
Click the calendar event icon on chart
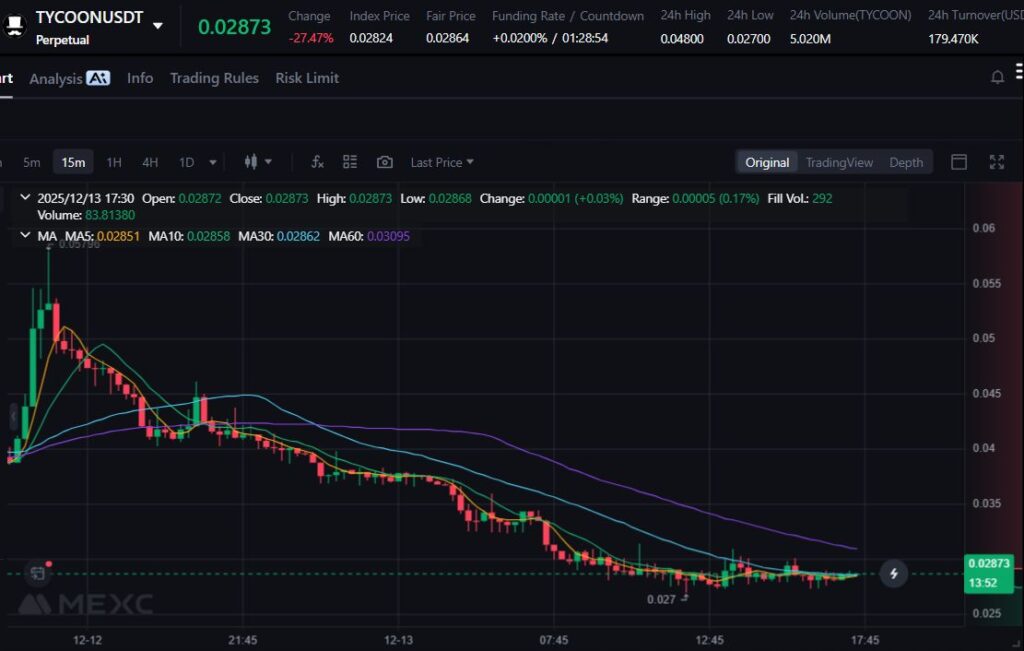(x=38, y=573)
